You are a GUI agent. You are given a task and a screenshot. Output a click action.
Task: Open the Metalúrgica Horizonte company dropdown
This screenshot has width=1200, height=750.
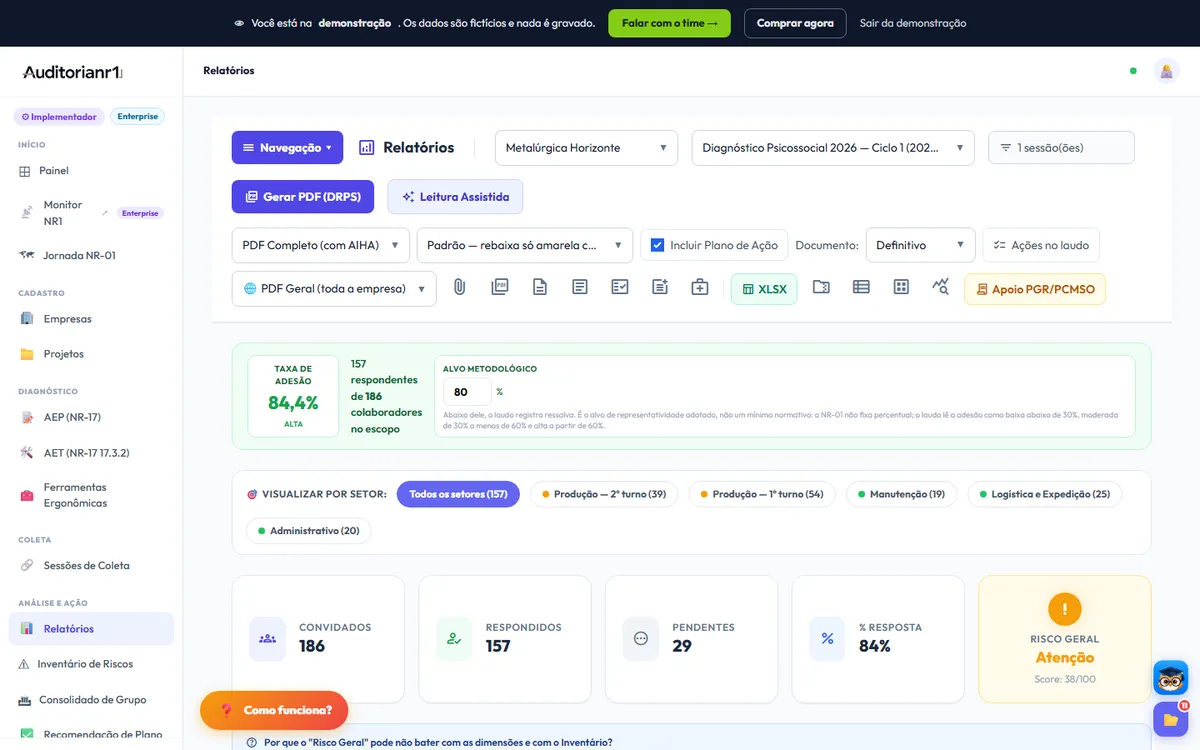[586, 148]
